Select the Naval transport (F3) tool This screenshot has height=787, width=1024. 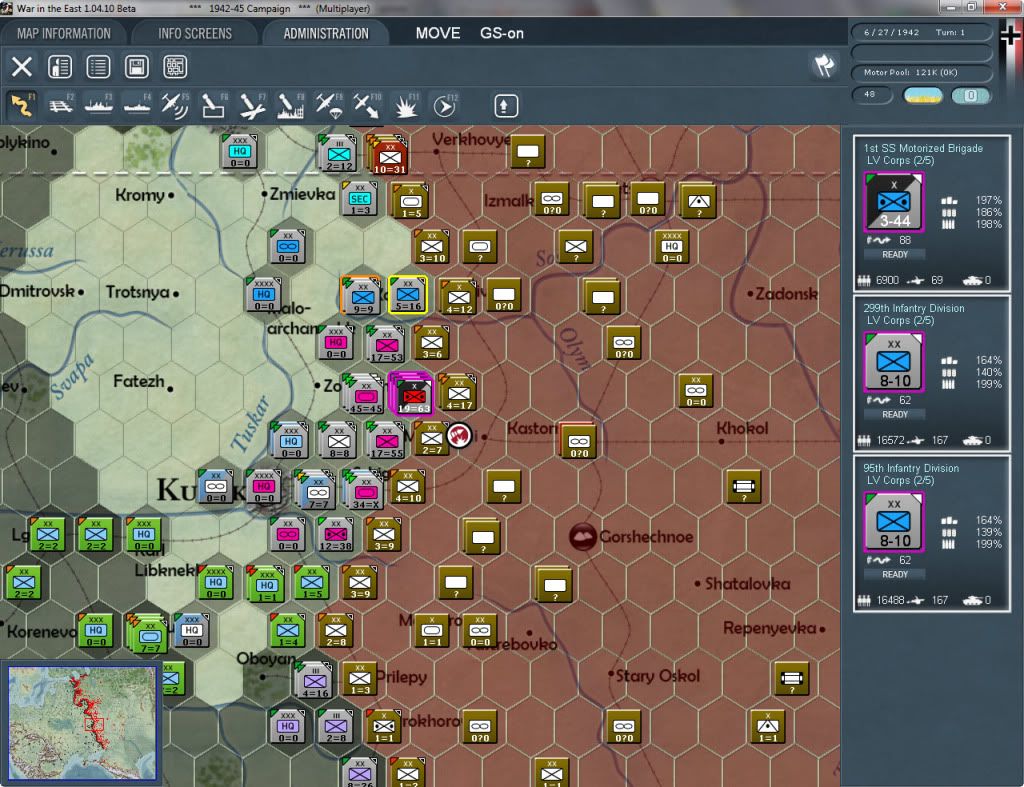point(99,106)
